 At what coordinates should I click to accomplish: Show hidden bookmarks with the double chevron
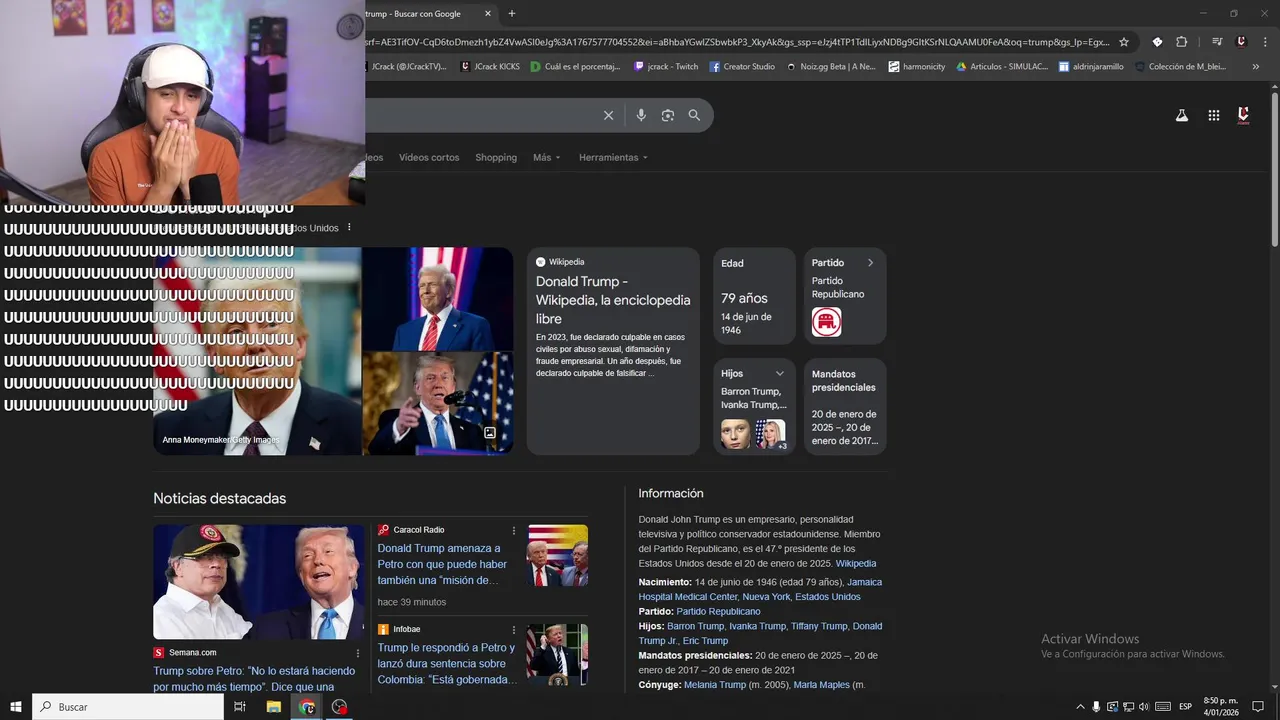[1256, 67]
